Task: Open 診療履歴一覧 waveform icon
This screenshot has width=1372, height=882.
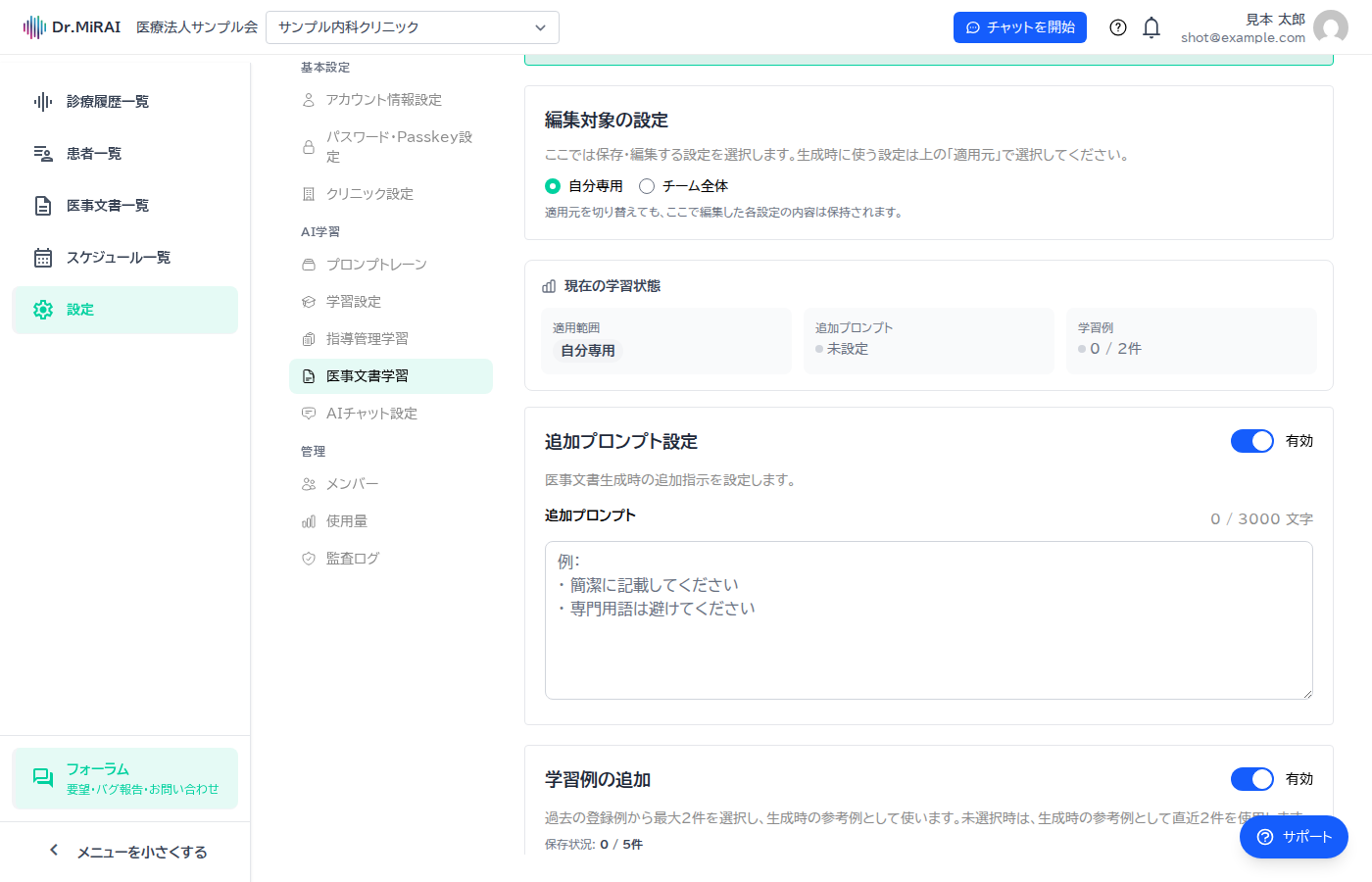Action: 43,102
